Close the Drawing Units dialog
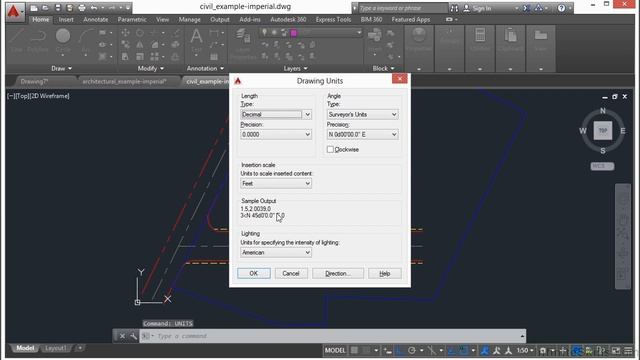Screen dimensions: 640x360 [400, 78]
